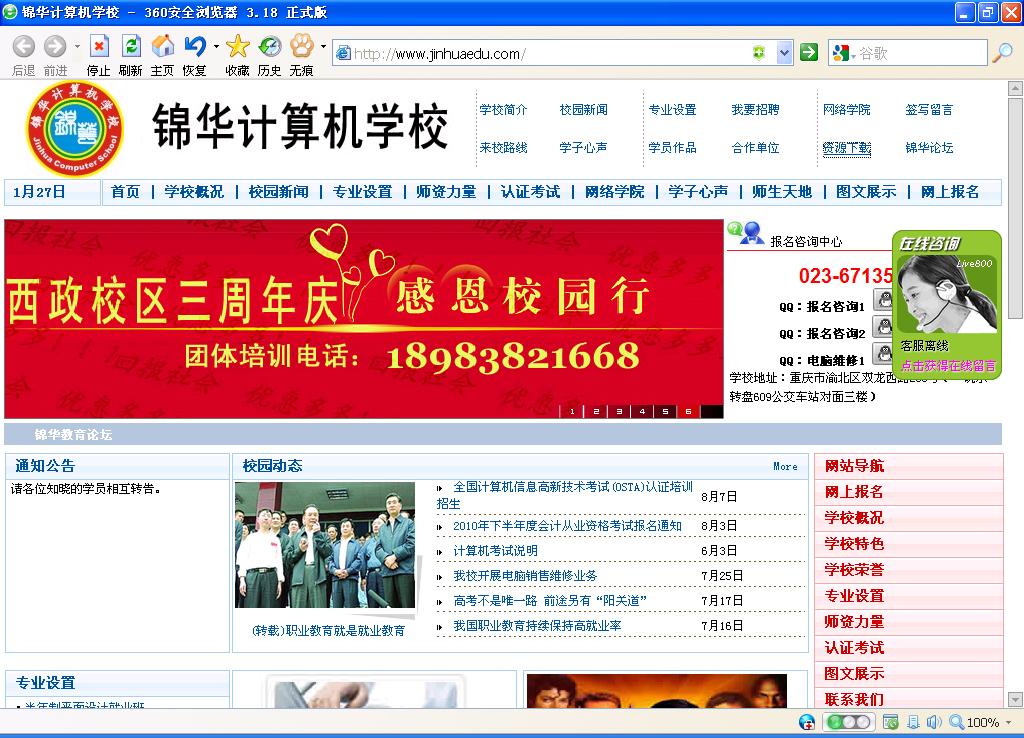This screenshot has height=738, width=1024.
Task: Click the QQ penguin icon for 电脑维修1
Action: 883,352
